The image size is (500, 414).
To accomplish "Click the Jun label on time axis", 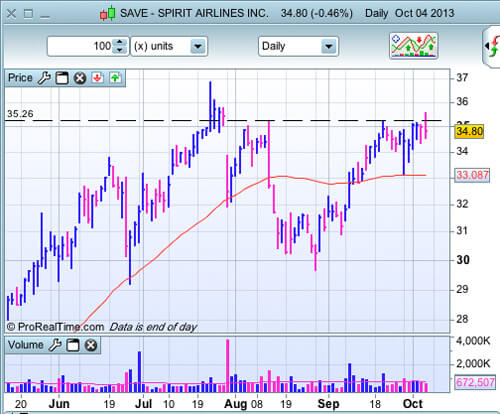I will point(59,404).
